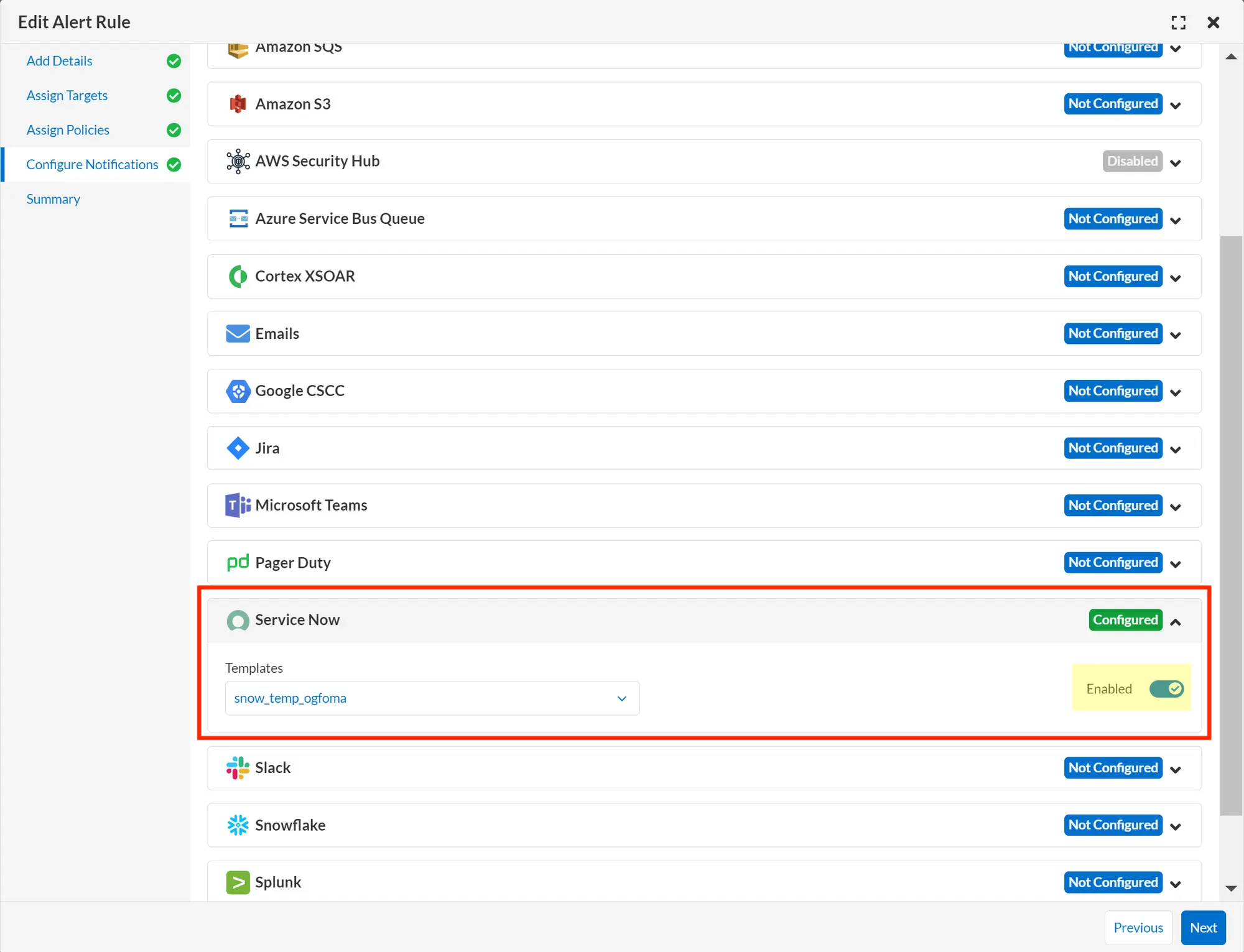Viewport: 1244px width, 952px height.
Task: Click the scrollbar down arrow
Action: coord(1231,889)
